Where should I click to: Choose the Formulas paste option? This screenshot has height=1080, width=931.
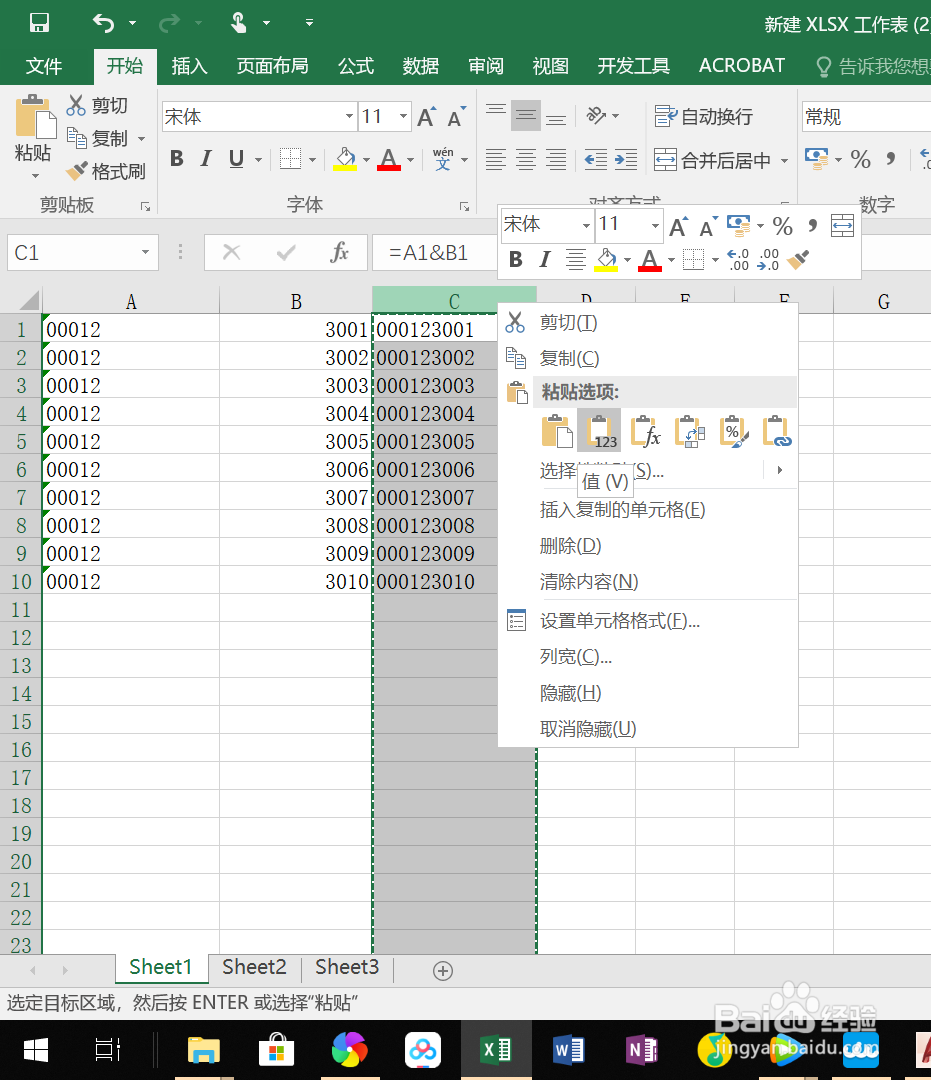click(645, 430)
